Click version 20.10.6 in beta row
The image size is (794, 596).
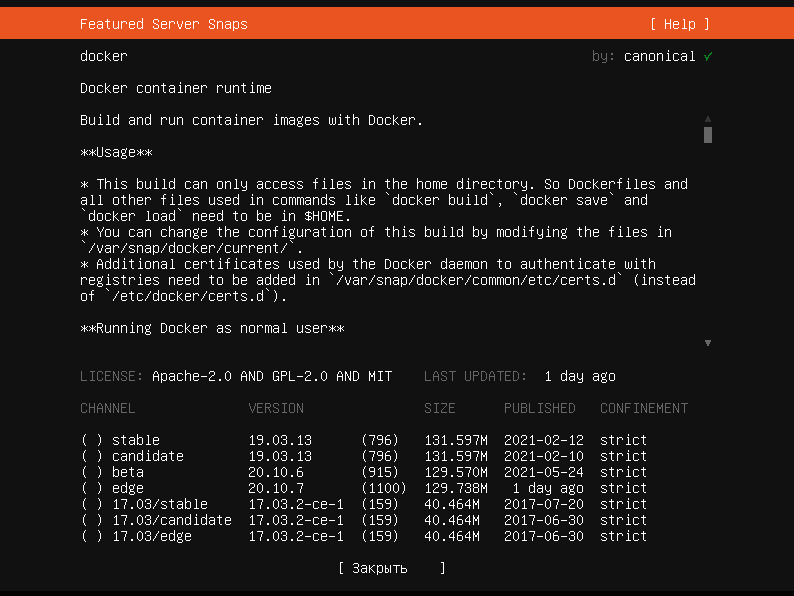tap(276, 472)
